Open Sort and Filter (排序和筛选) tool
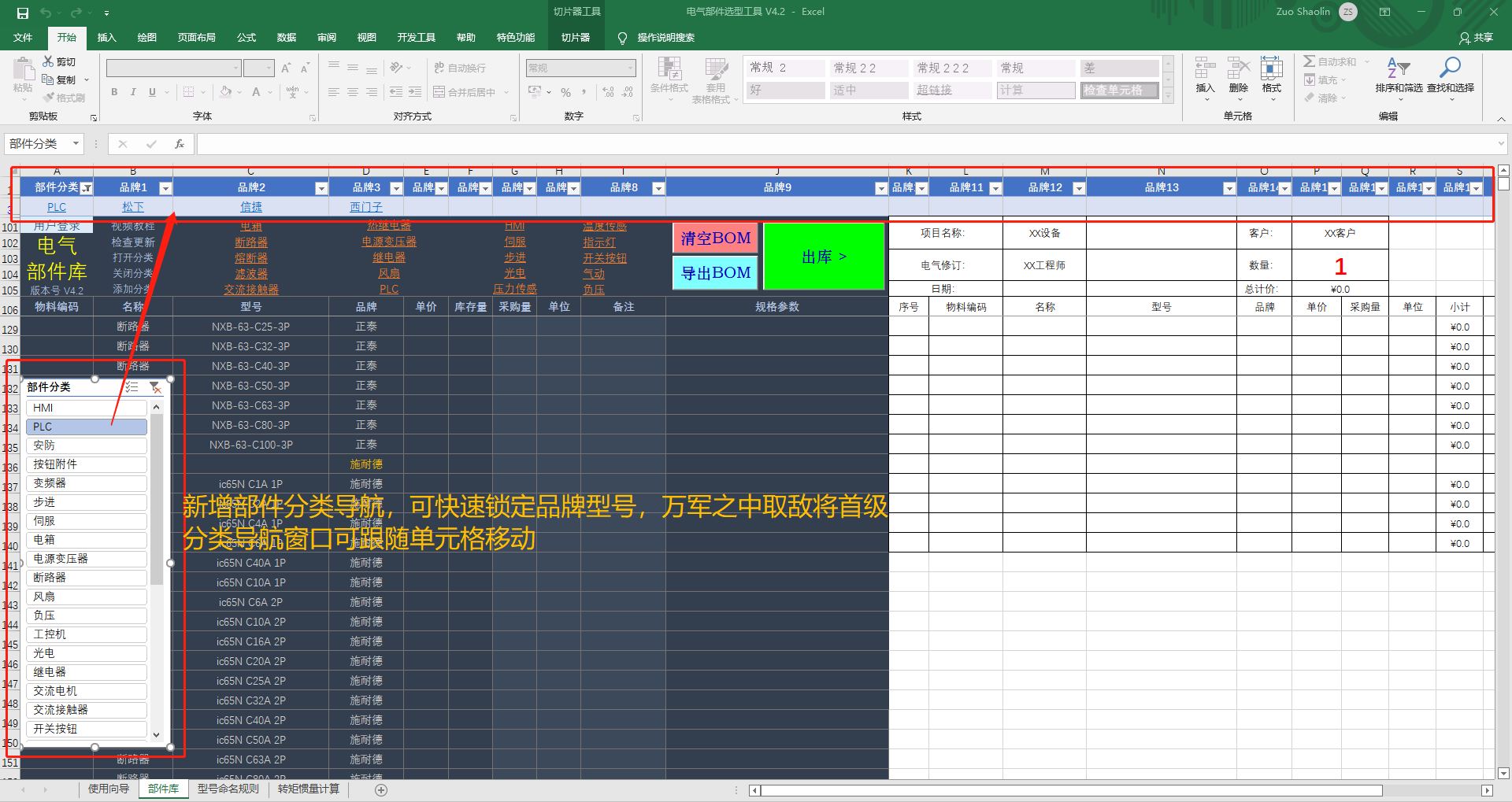This screenshot has height=802, width=1512. point(1399,76)
